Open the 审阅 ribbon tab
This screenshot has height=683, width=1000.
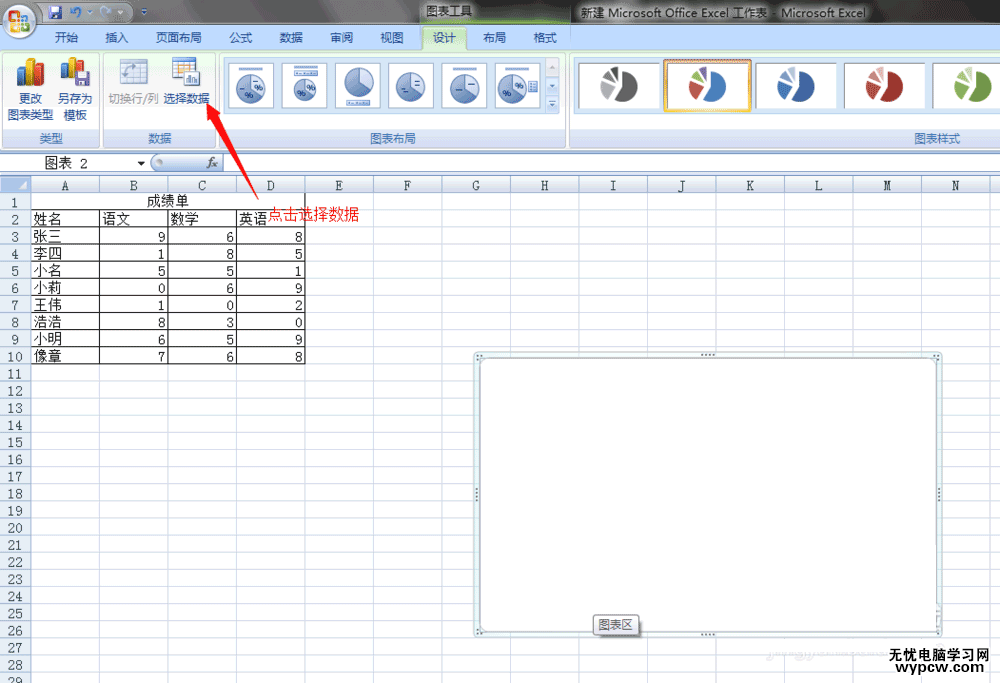click(x=342, y=38)
